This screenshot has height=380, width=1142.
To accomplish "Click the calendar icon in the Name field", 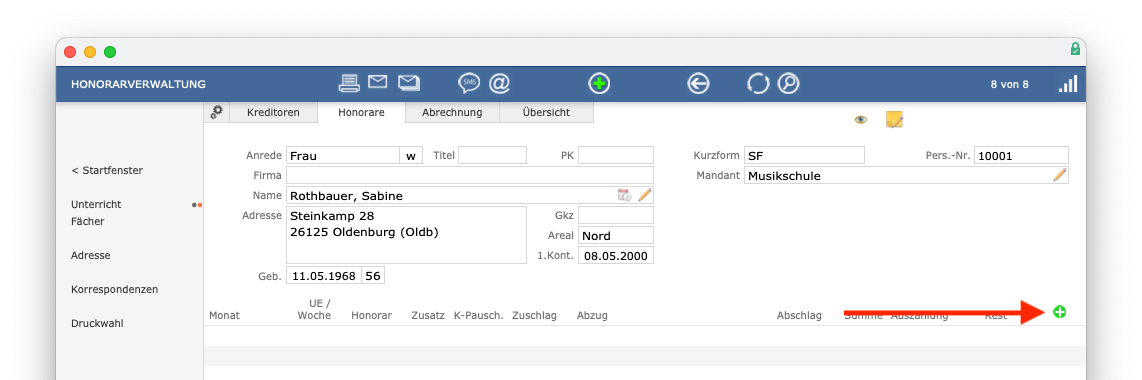I will pyautogui.click(x=624, y=195).
